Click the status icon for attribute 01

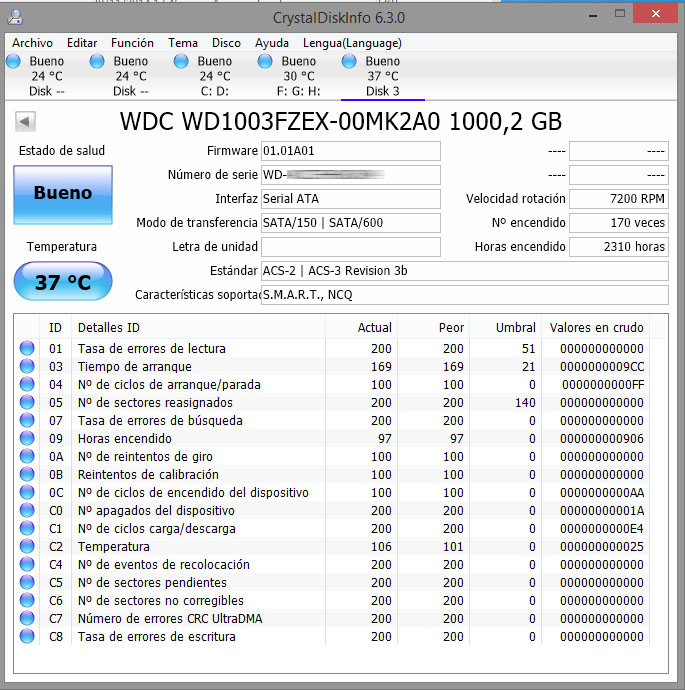tap(27, 348)
